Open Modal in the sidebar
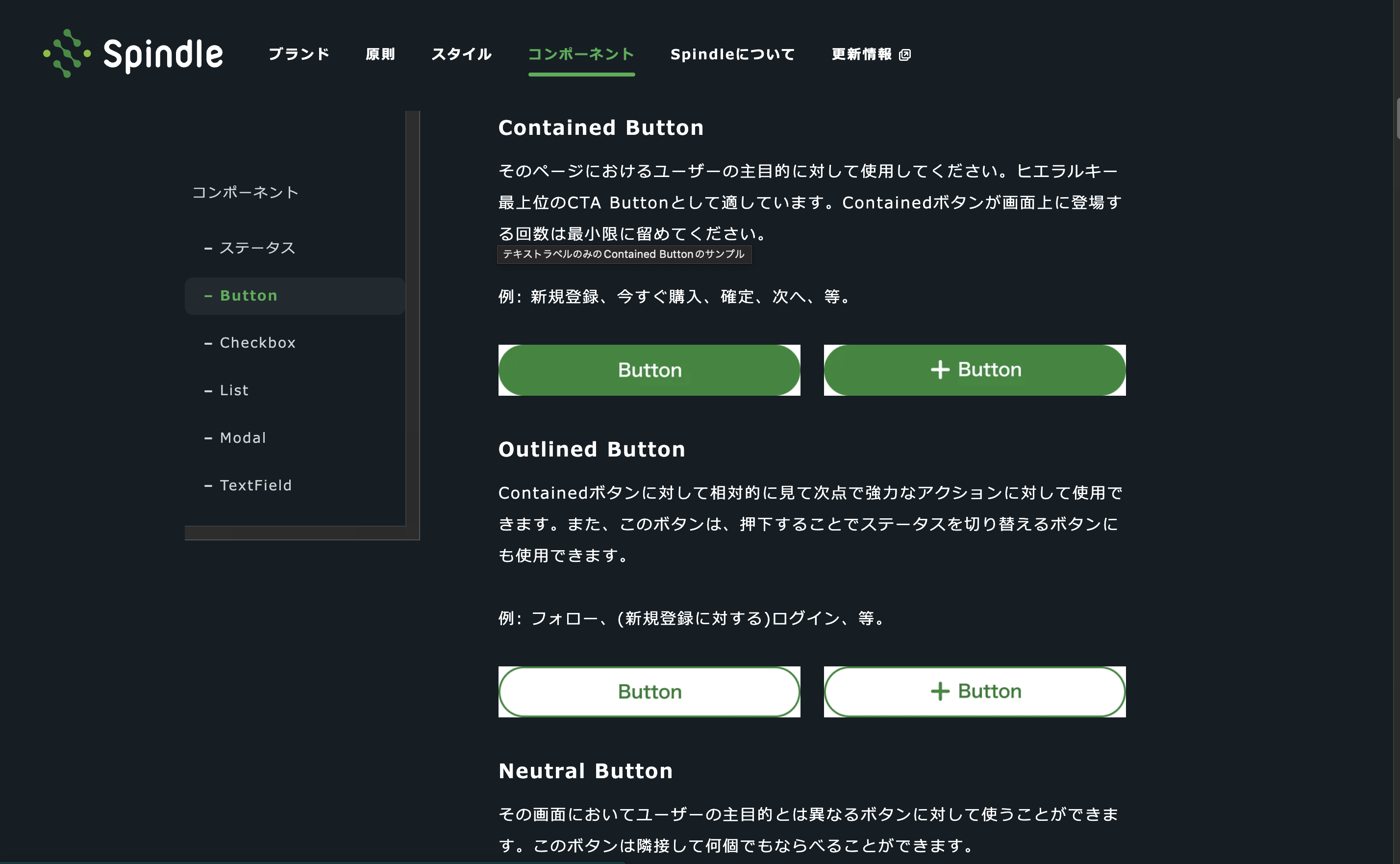The height and width of the screenshot is (864, 1400). coord(243,438)
